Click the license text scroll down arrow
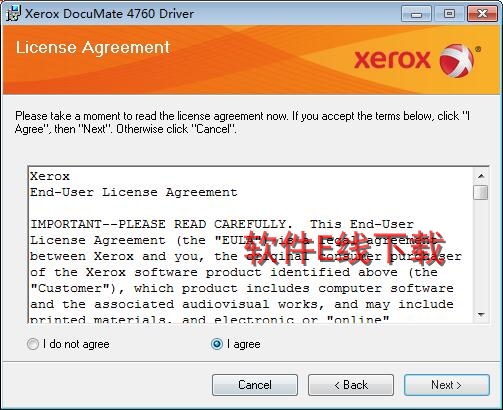 [481, 314]
